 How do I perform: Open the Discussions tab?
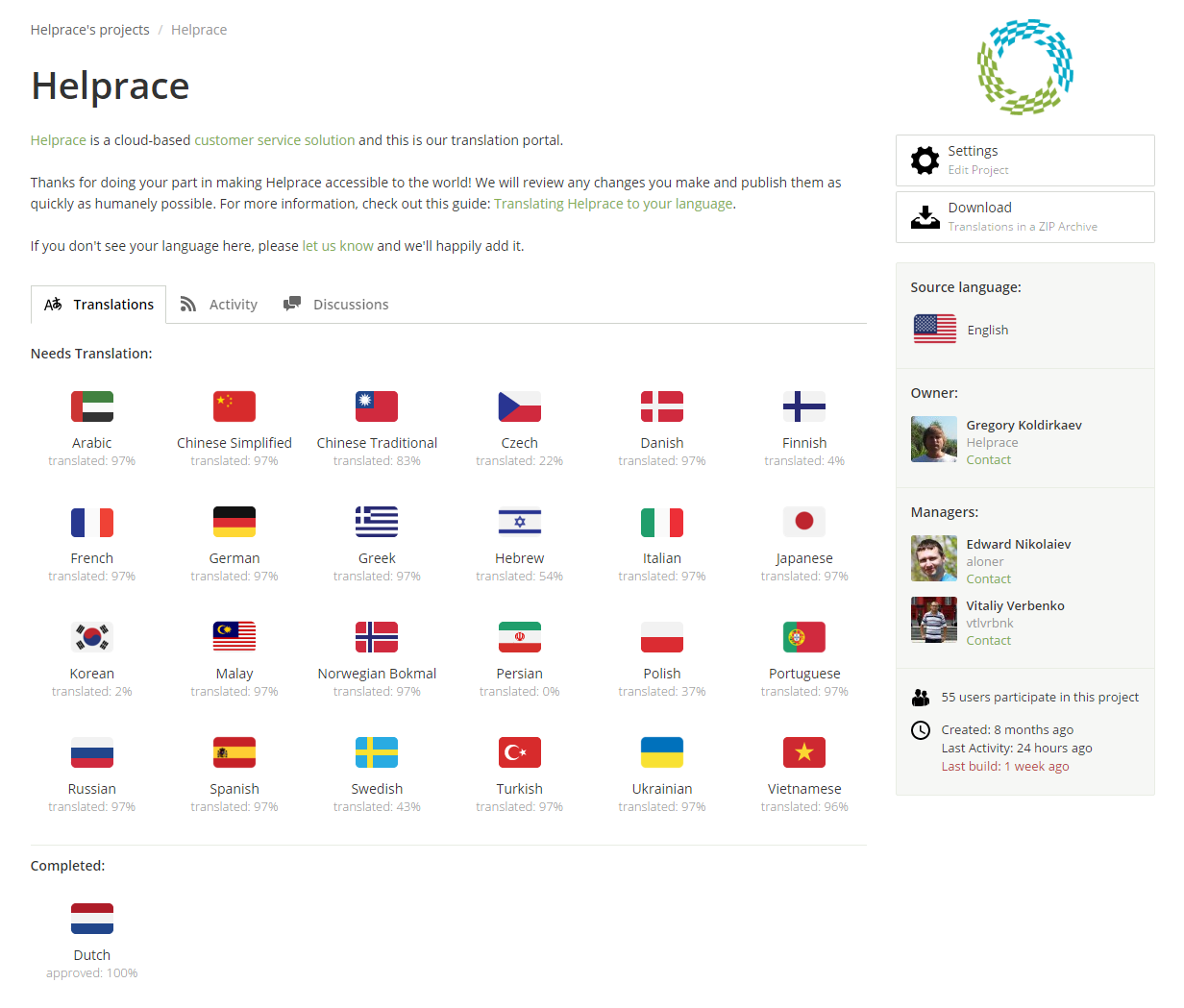click(x=336, y=305)
